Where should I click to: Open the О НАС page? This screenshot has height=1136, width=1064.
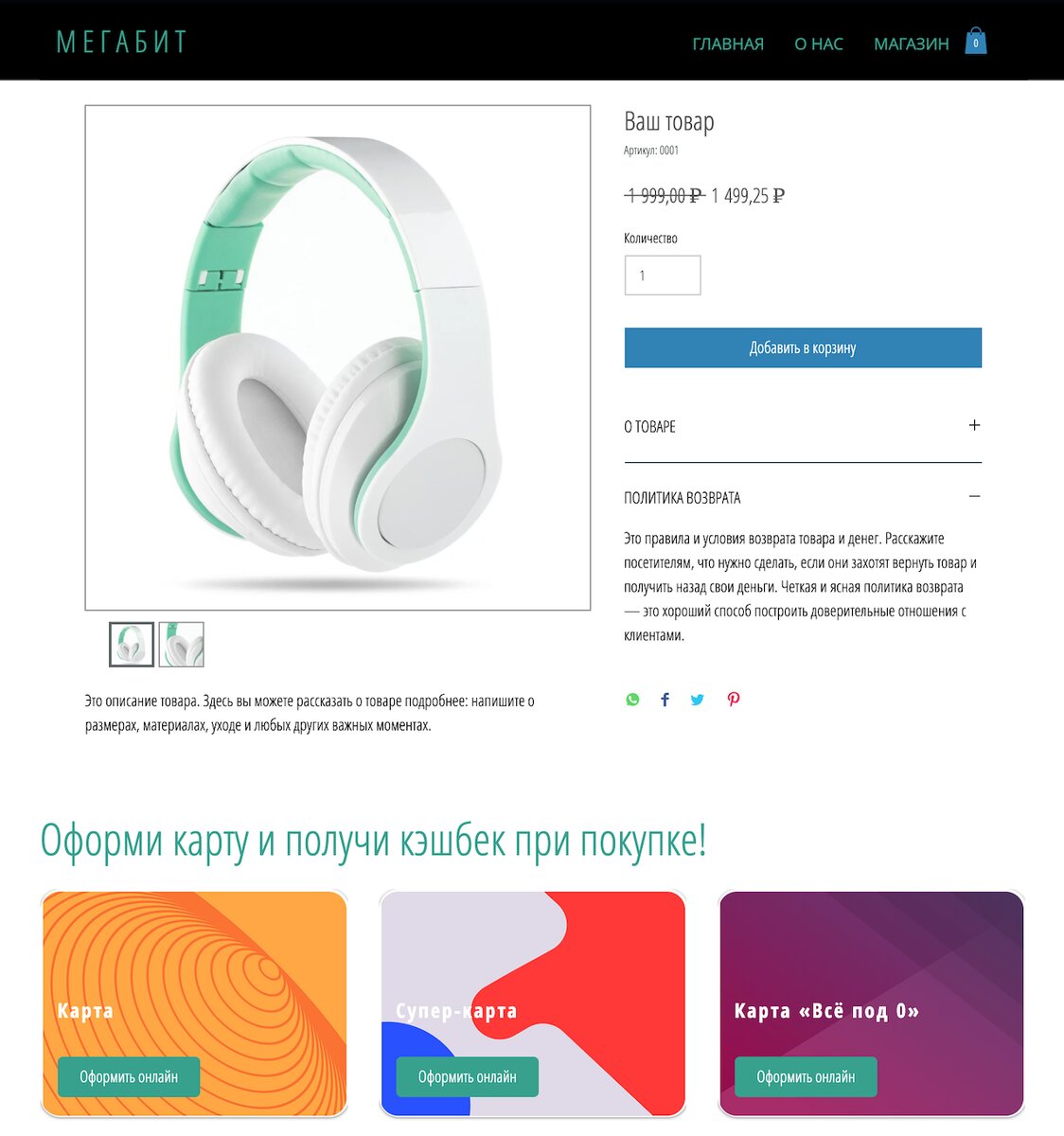click(x=819, y=44)
